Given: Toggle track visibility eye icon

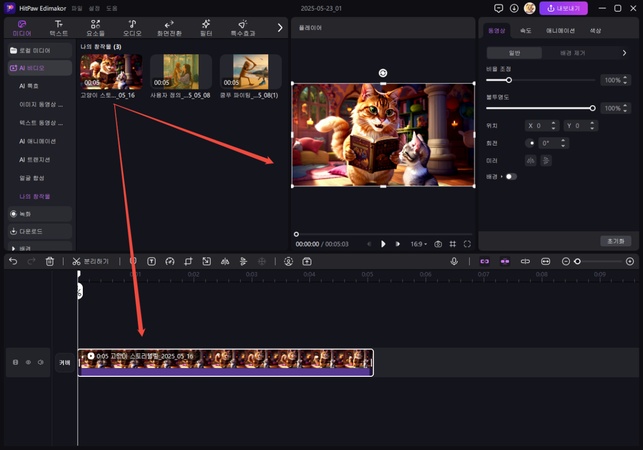Looking at the screenshot, I should [28, 362].
